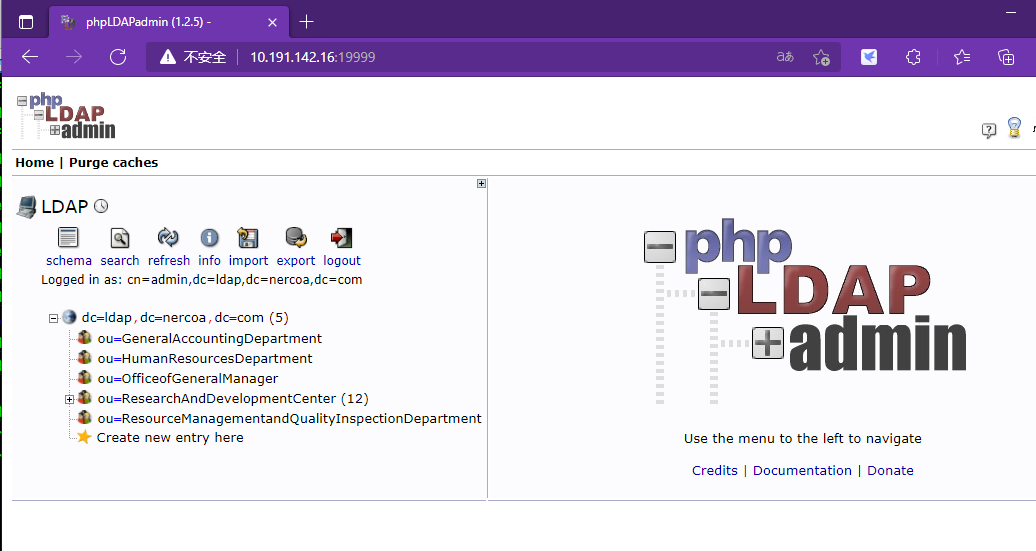Click the info text link
1036x551 pixels.
[209, 260]
